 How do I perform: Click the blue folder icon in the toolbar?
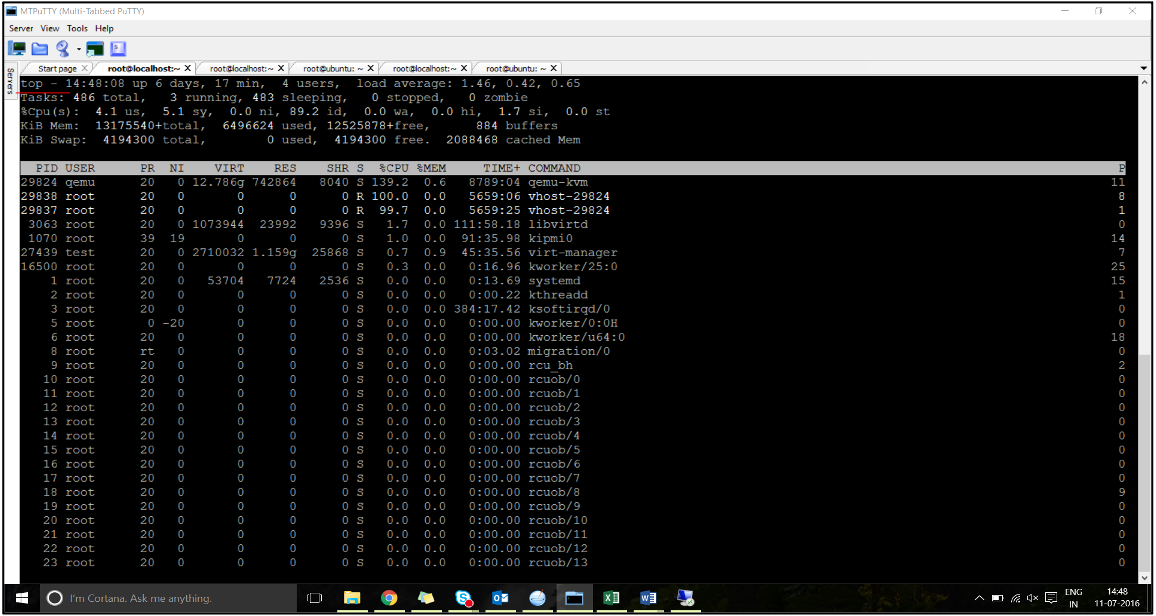point(39,49)
